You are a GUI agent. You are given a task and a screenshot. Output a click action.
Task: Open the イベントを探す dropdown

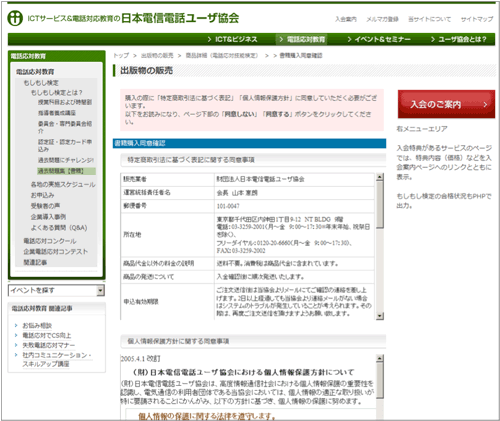tap(56, 291)
